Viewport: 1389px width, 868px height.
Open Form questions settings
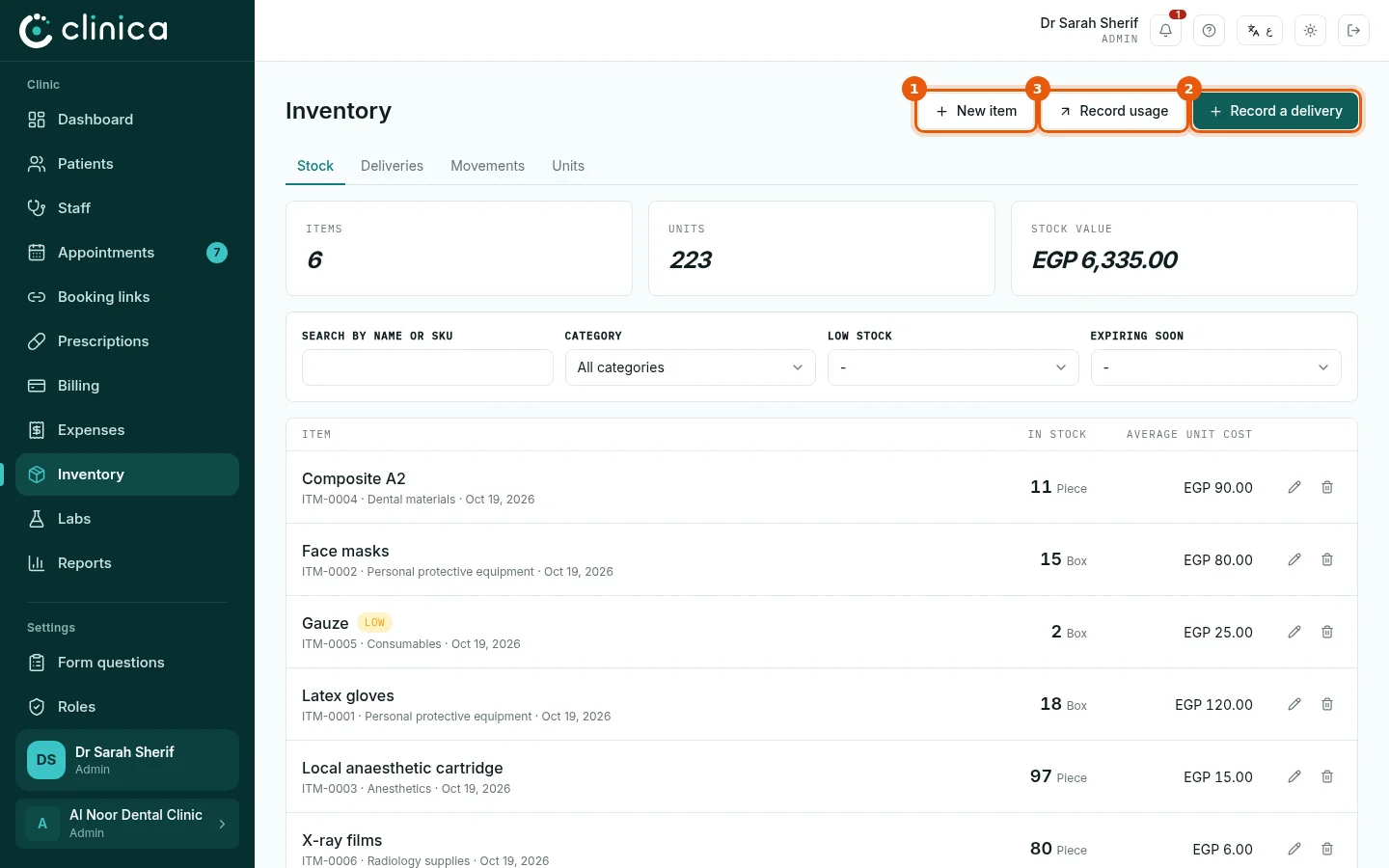[x=127, y=663]
